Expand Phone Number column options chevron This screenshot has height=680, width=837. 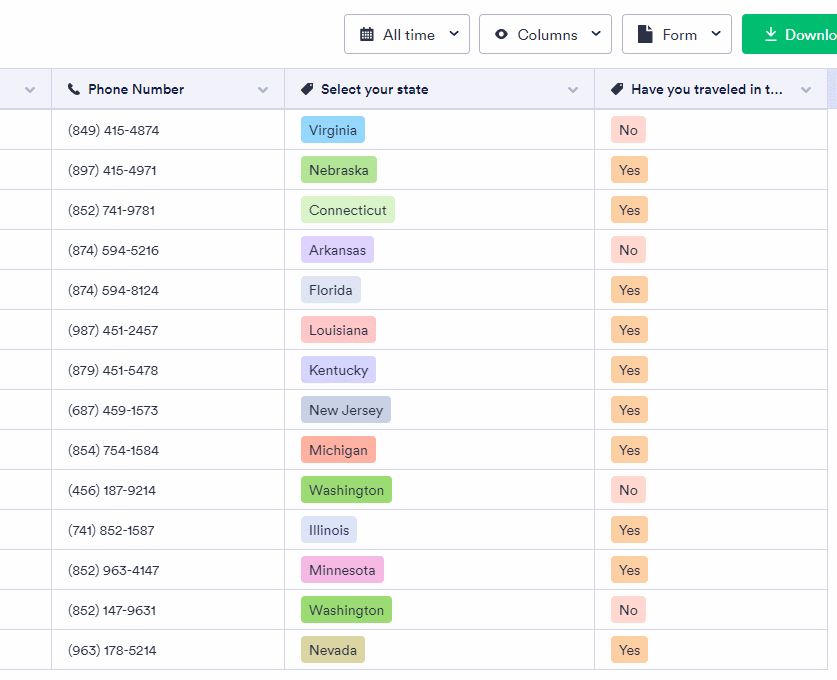tap(263, 90)
